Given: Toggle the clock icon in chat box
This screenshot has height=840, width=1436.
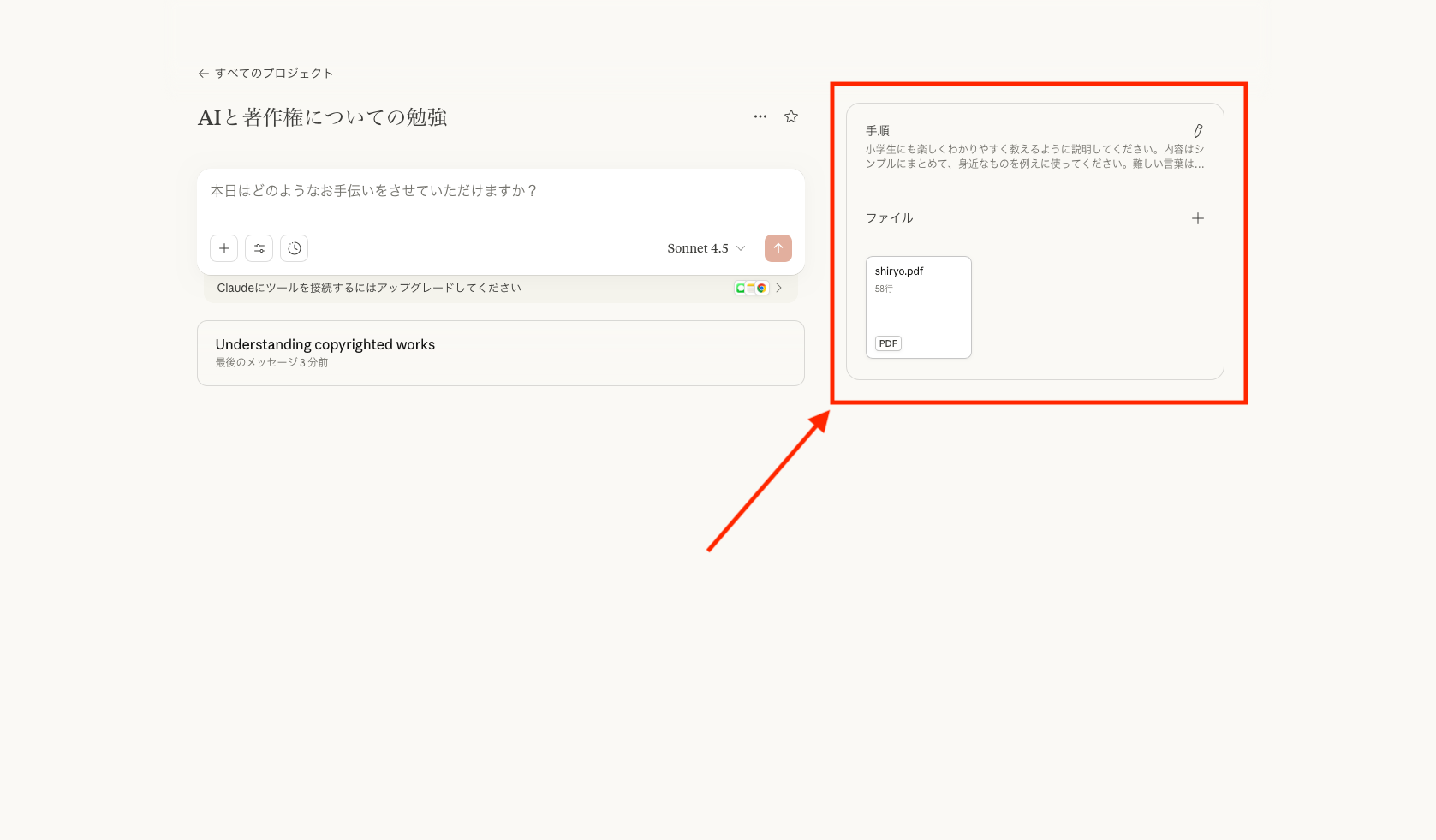Looking at the screenshot, I should click(295, 248).
